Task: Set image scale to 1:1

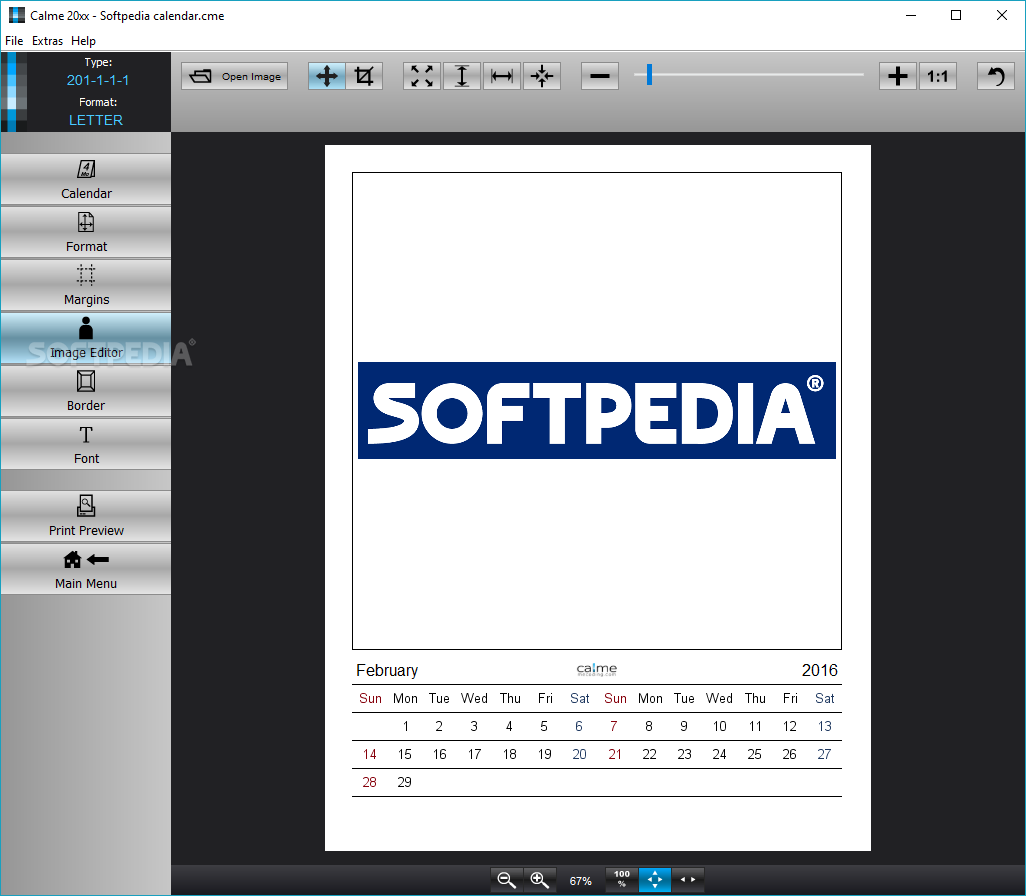Action: tap(938, 76)
